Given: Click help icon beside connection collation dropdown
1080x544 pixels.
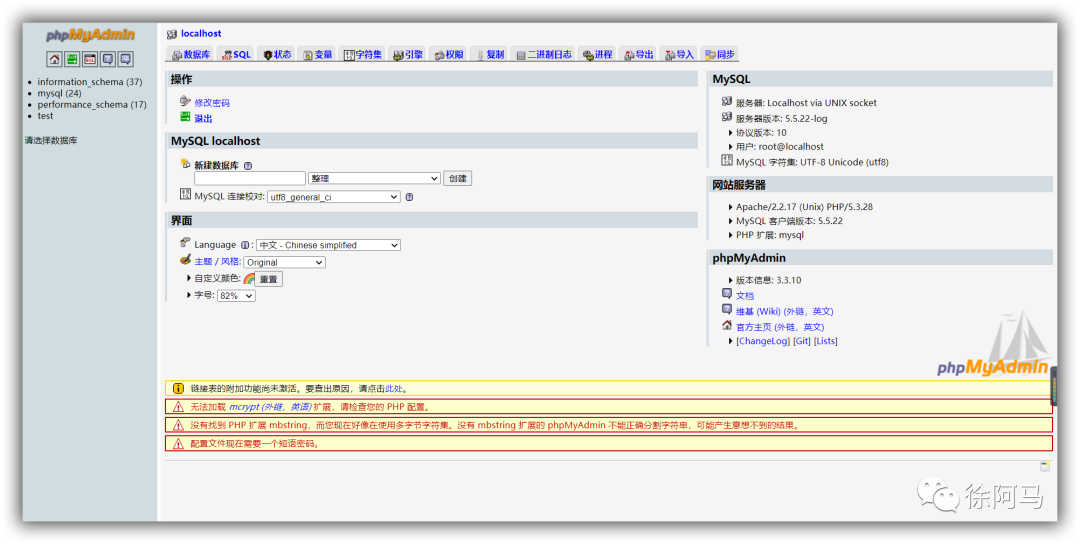Looking at the screenshot, I should click(409, 197).
